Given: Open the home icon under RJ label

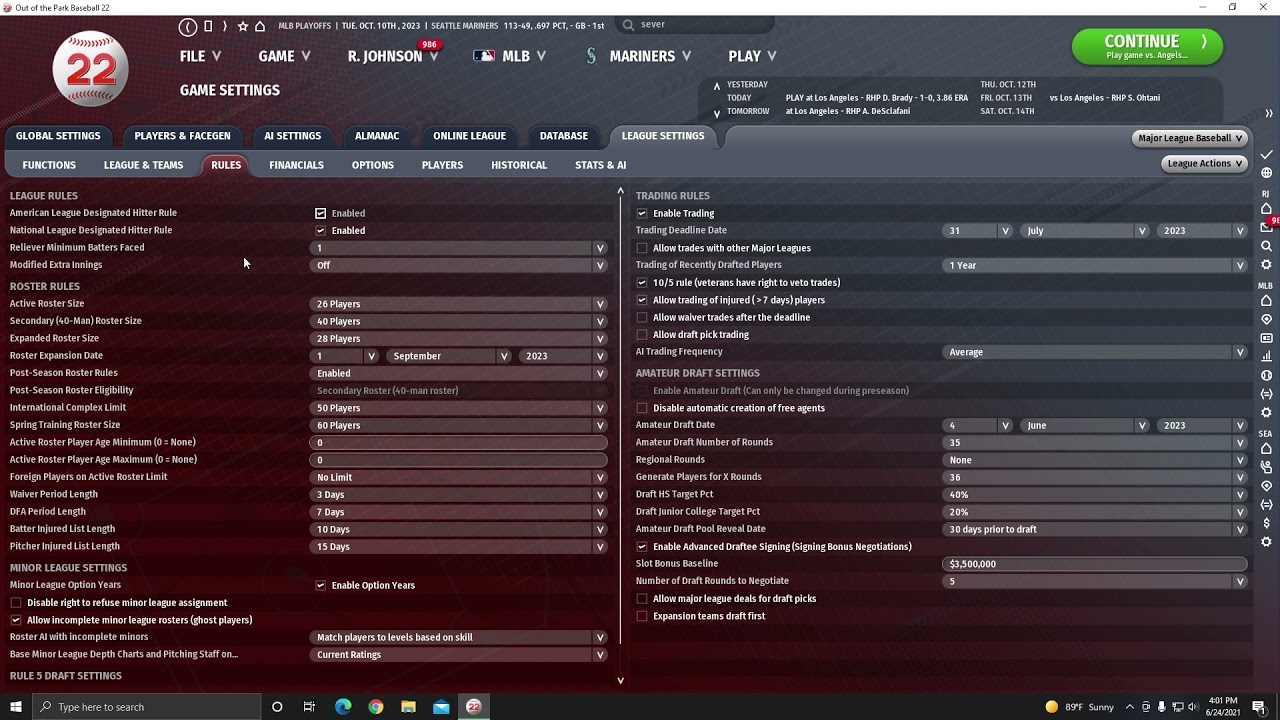Looking at the screenshot, I should click(x=1266, y=209).
